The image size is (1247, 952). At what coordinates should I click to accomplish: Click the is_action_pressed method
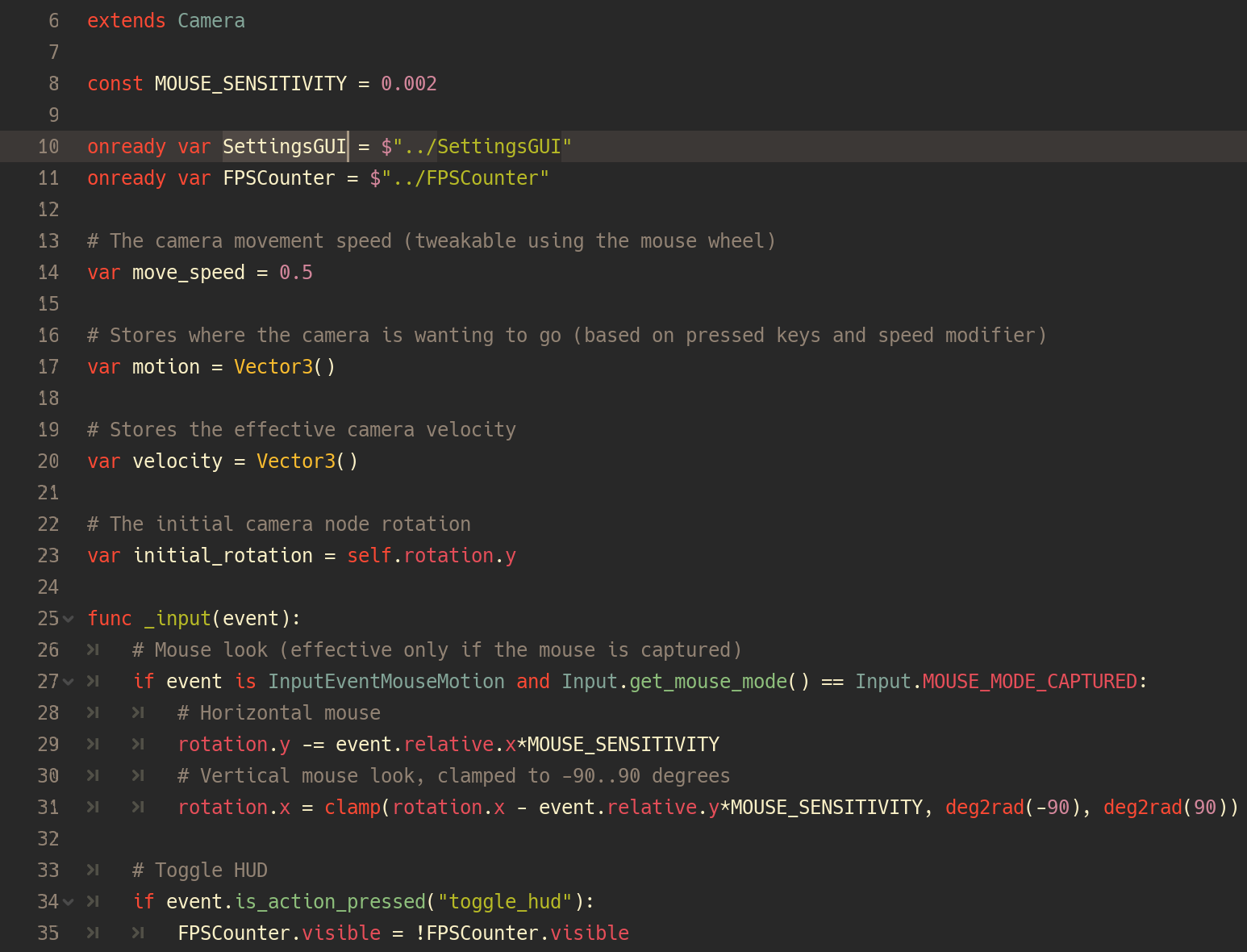tap(330, 902)
